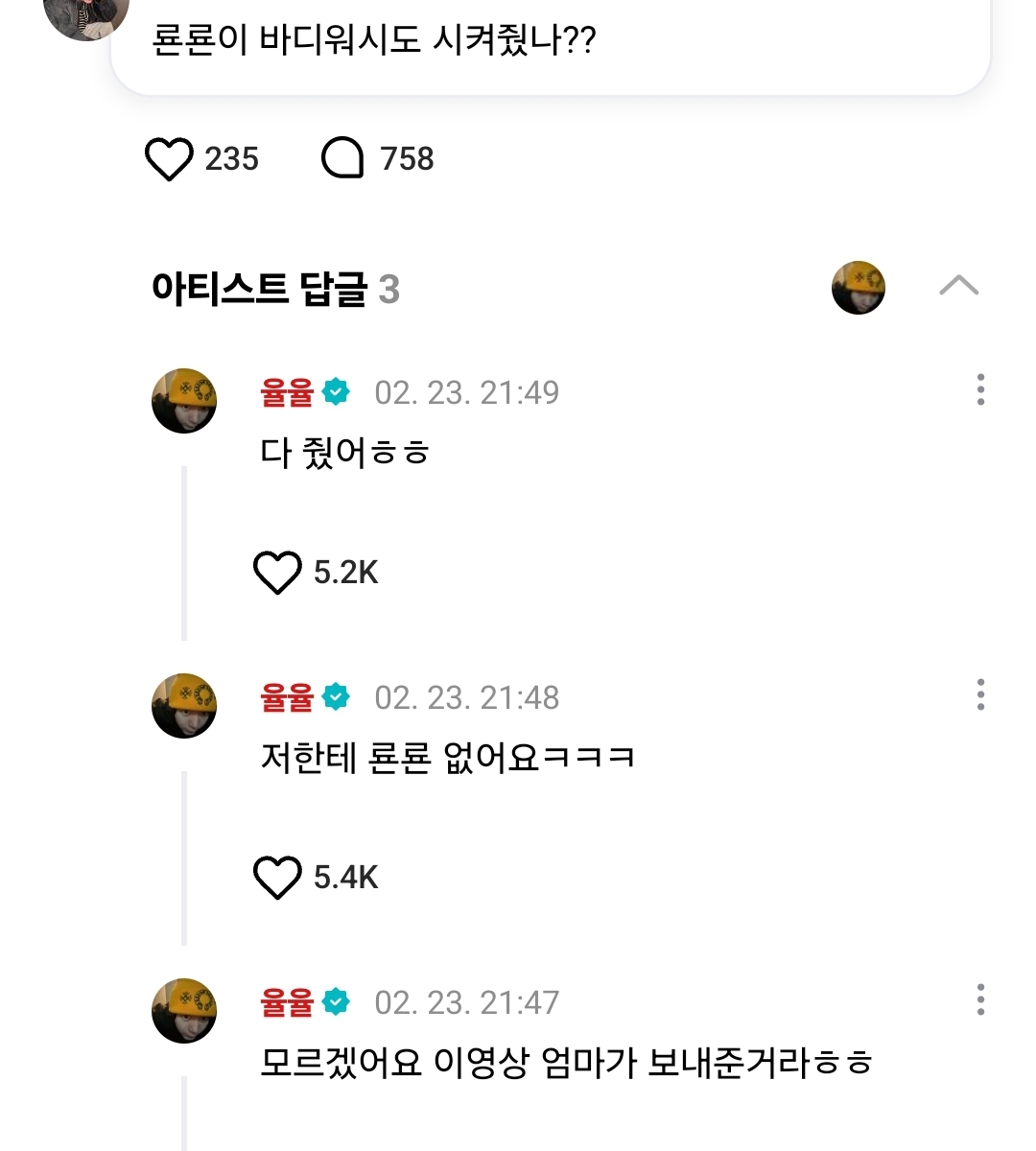
Task: Tap verified badge on the 21:47 reply
Action: (336, 1002)
